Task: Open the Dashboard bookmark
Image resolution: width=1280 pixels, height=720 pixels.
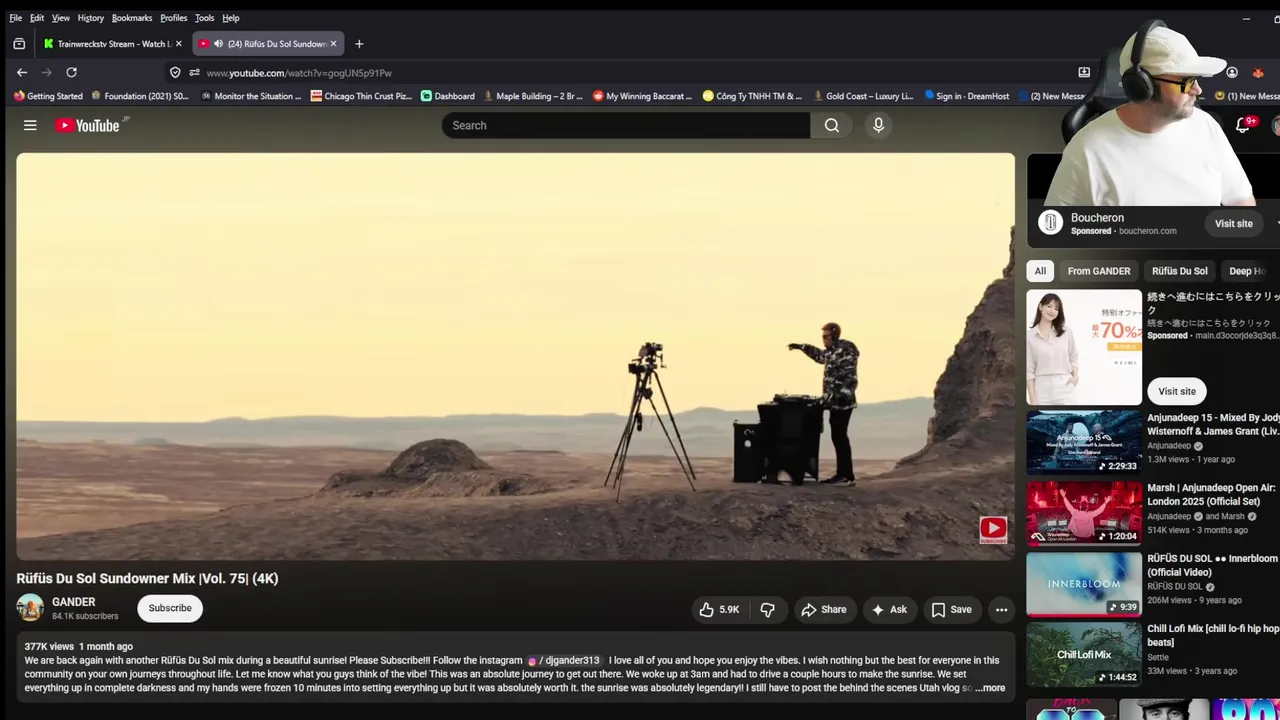Action: pos(448,96)
